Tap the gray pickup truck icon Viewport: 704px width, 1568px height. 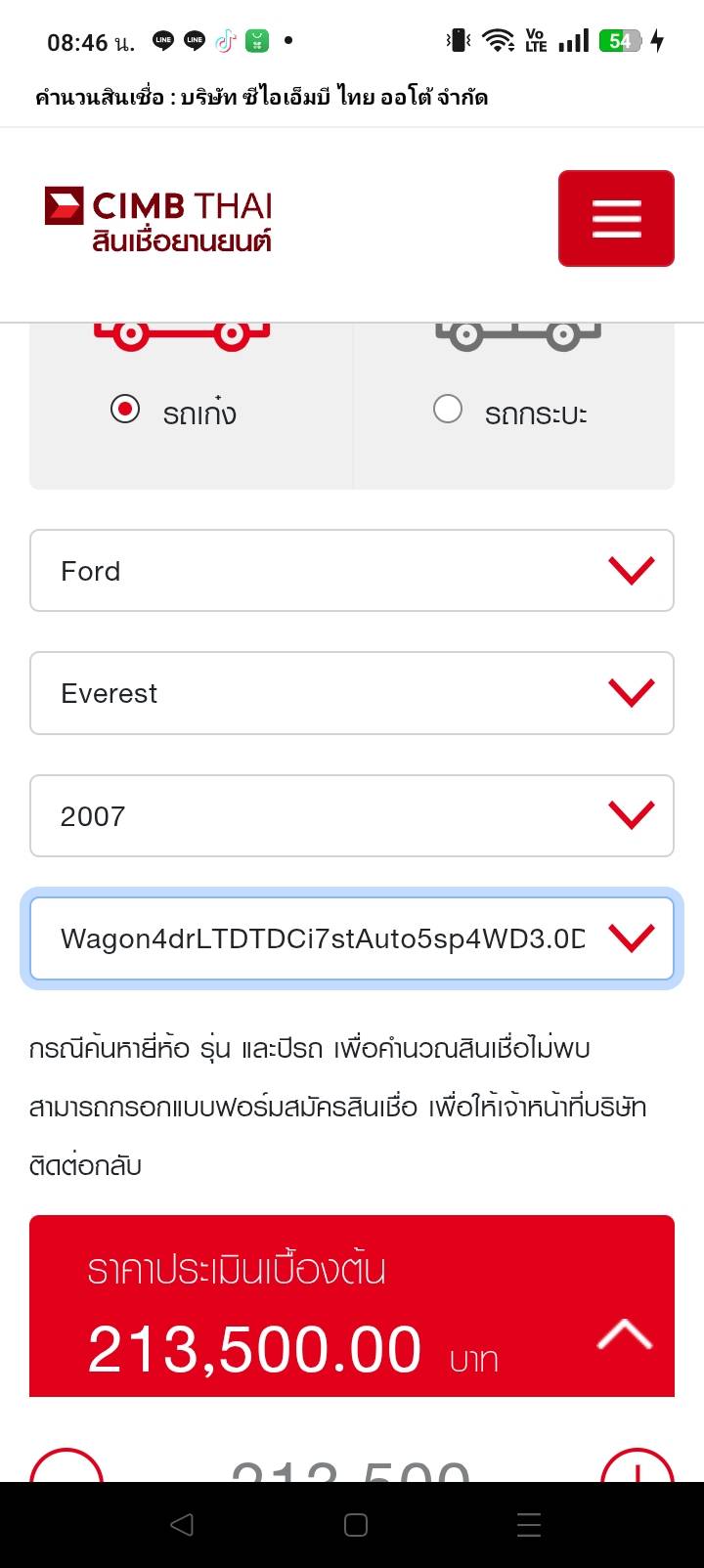pos(518,334)
